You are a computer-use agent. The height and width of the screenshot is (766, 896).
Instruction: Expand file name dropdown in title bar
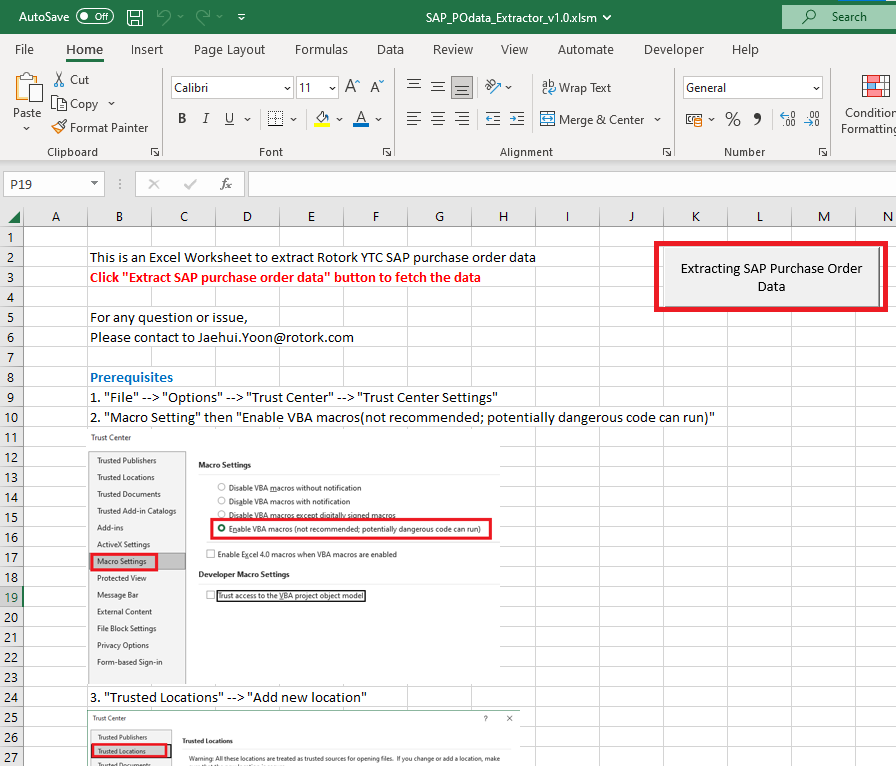pyautogui.click(x=607, y=18)
